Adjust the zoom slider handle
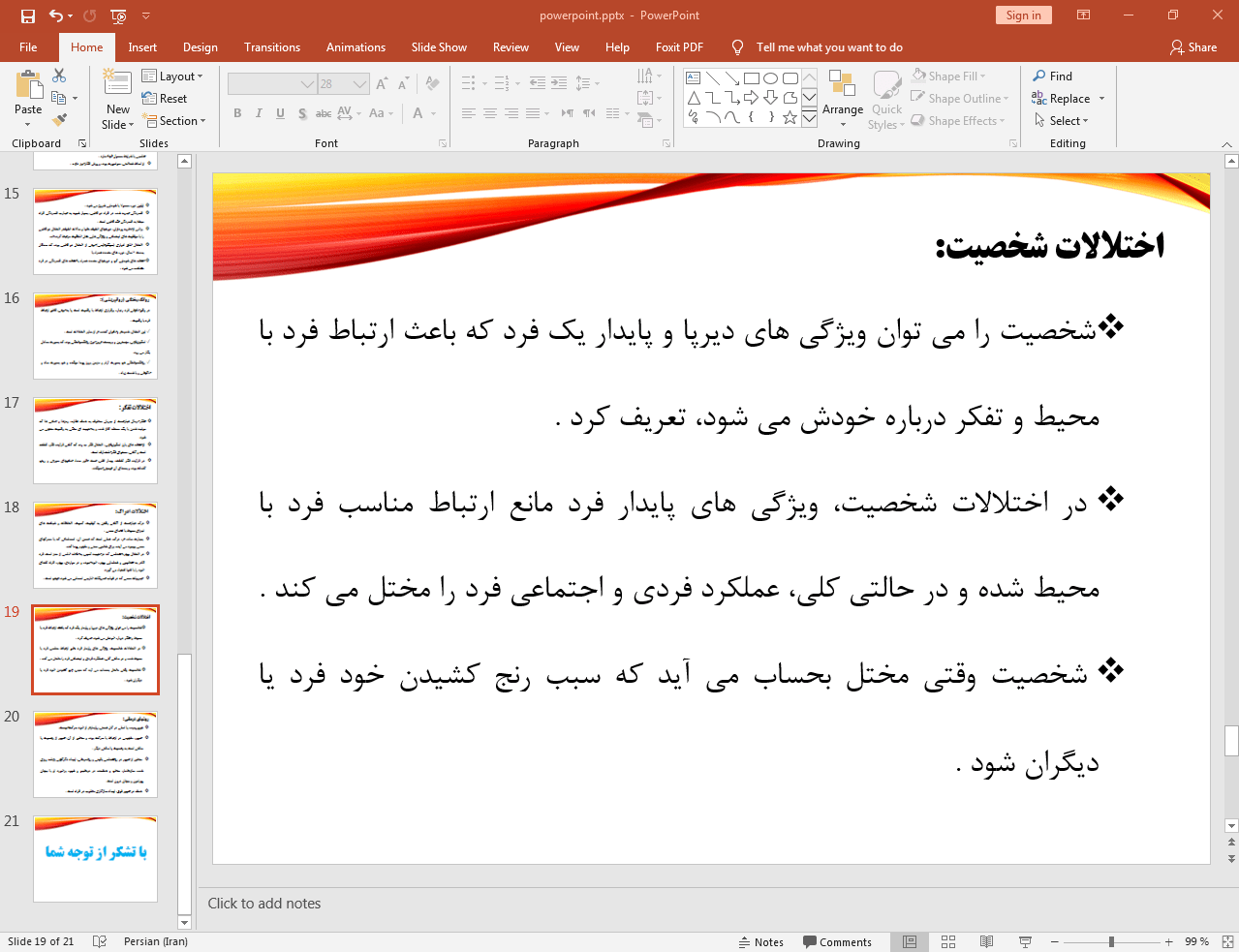The width and height of the screenshot is (1239, 952). click(x=1111, y=941)
